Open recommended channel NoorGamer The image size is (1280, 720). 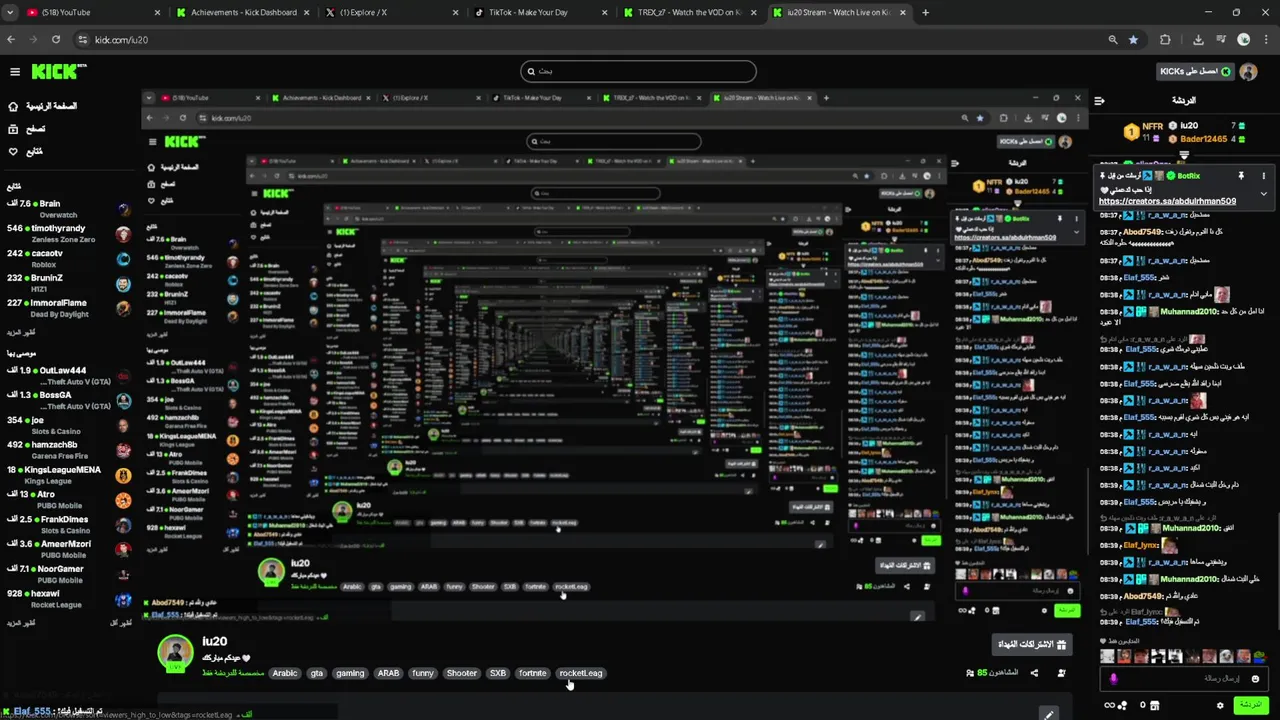pos(68,574)
